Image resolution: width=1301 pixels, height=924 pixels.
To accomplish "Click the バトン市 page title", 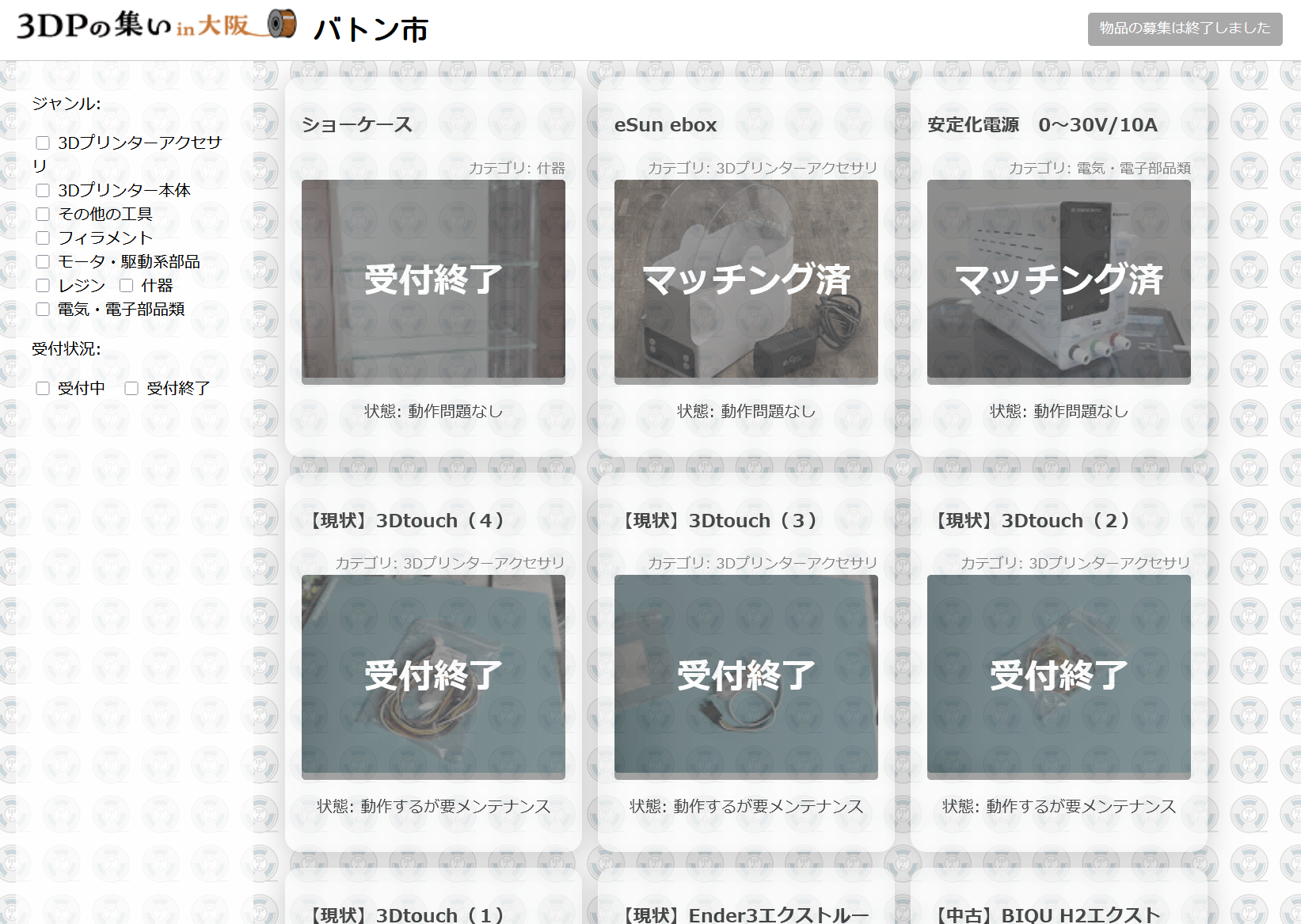I will tap(371, 30).
